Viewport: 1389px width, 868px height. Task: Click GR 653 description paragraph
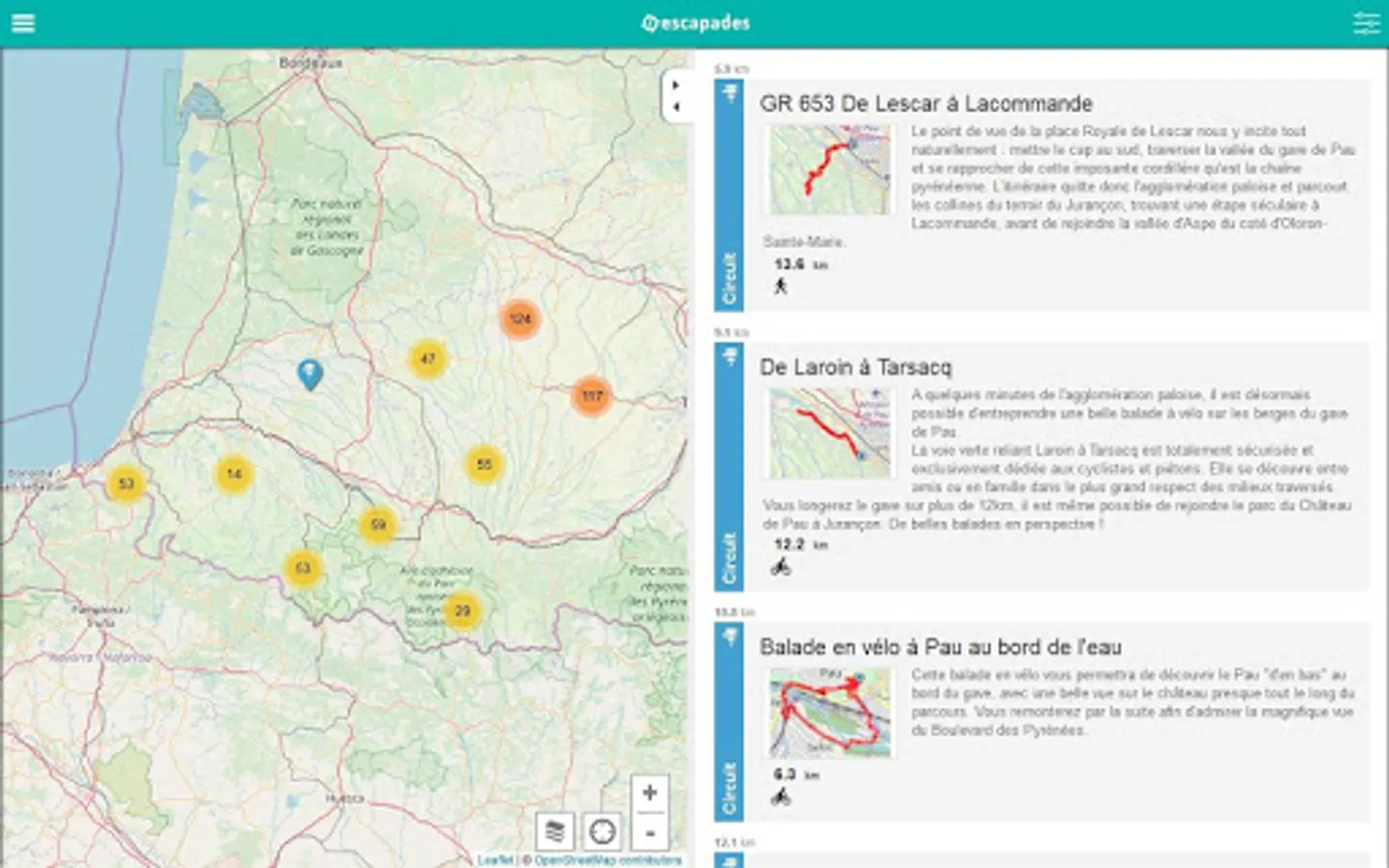point(1061,185)
